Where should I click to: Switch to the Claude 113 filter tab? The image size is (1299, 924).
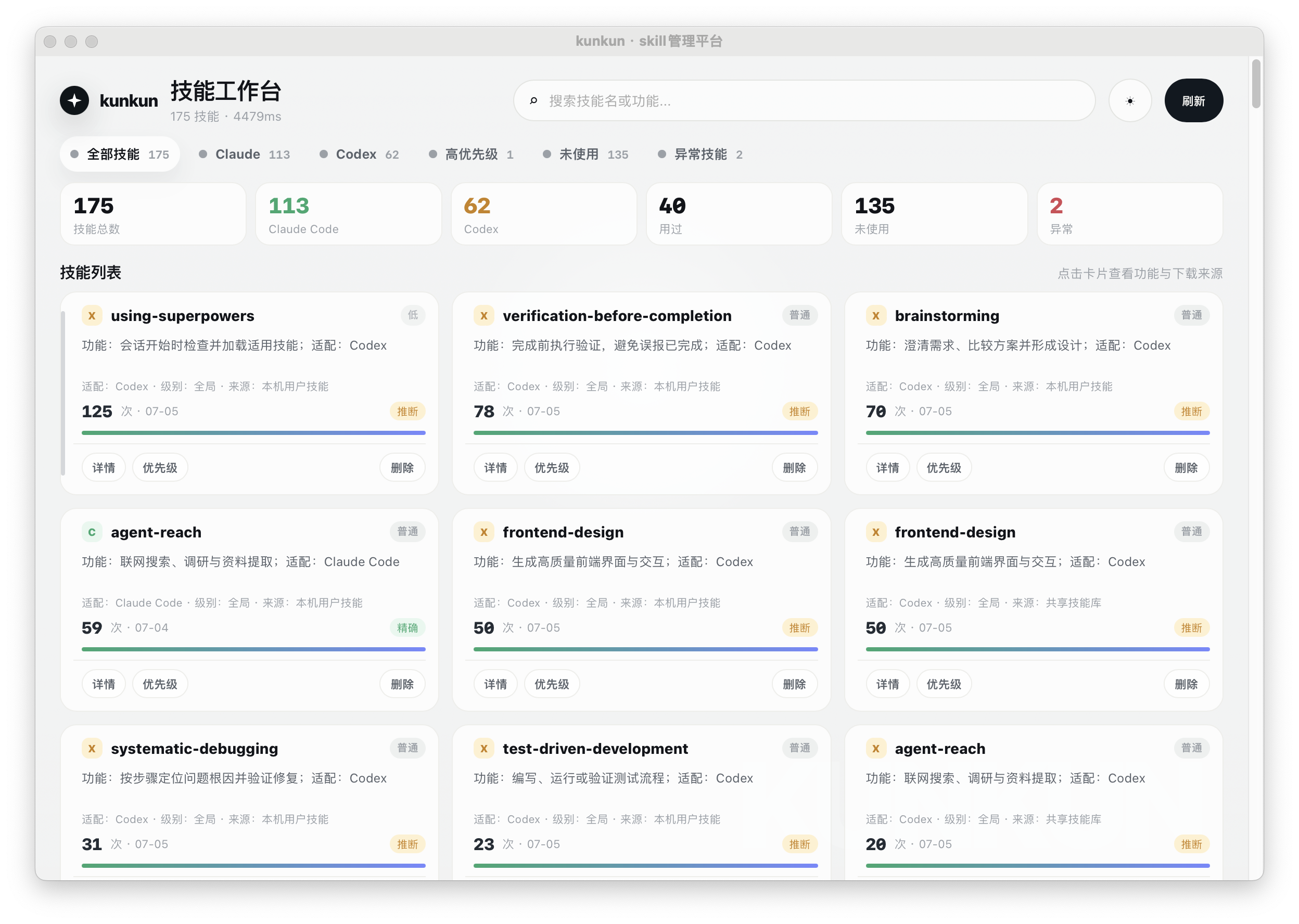point(244,154)
